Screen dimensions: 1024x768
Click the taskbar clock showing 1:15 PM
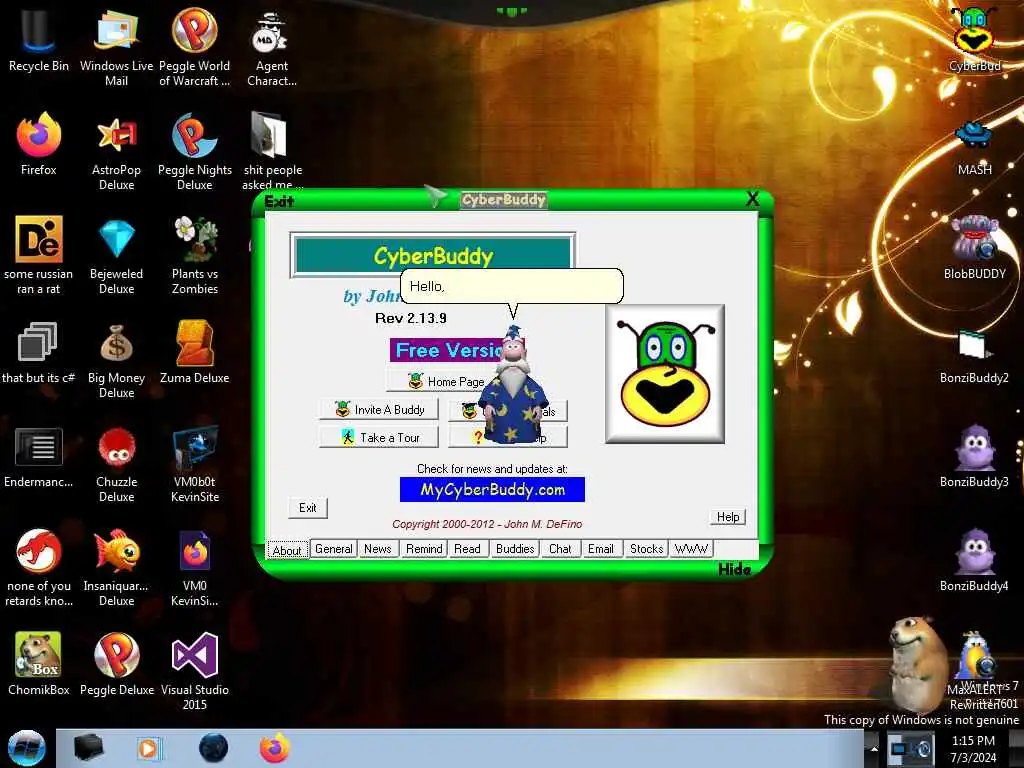pos(973,748)
